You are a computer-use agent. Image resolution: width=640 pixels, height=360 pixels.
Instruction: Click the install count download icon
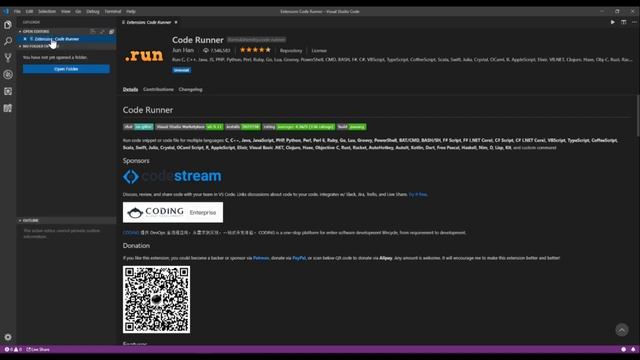pos(206,51)
